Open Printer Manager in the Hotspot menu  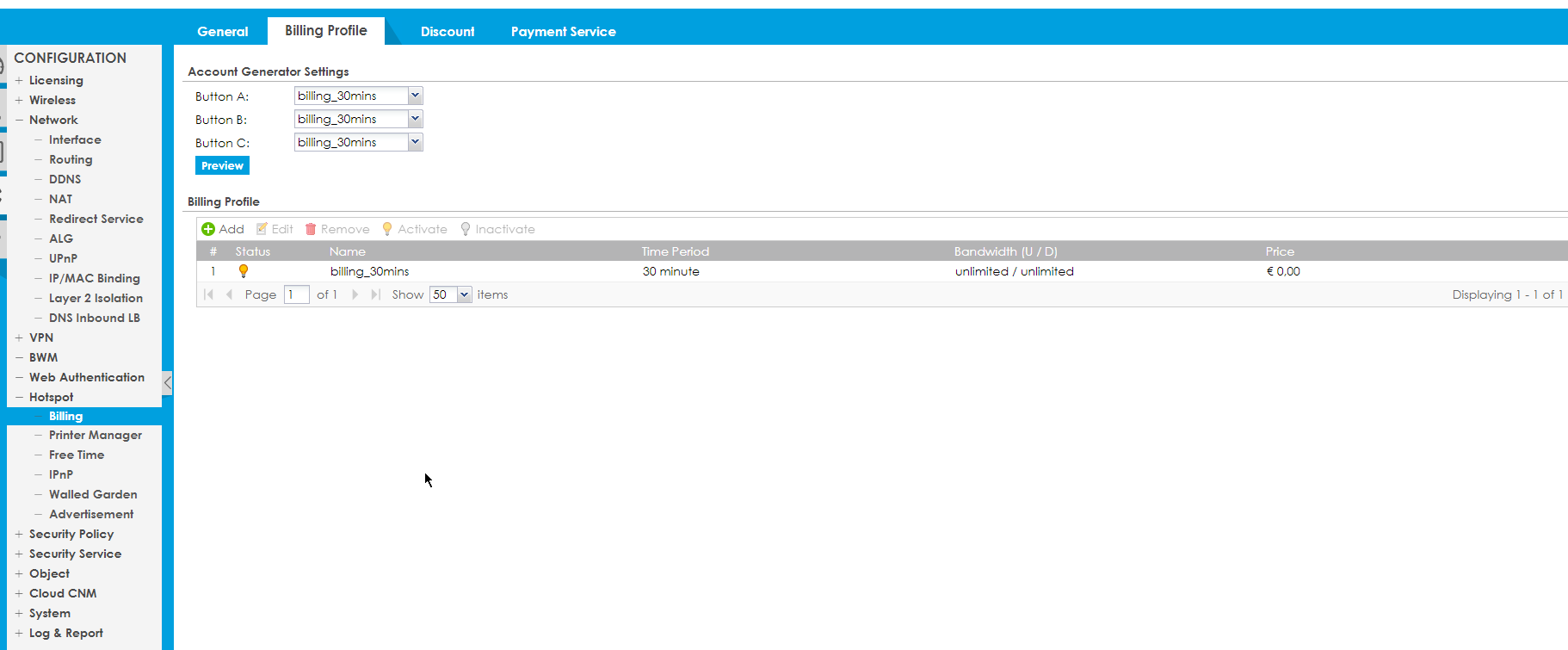click(95, 435)
